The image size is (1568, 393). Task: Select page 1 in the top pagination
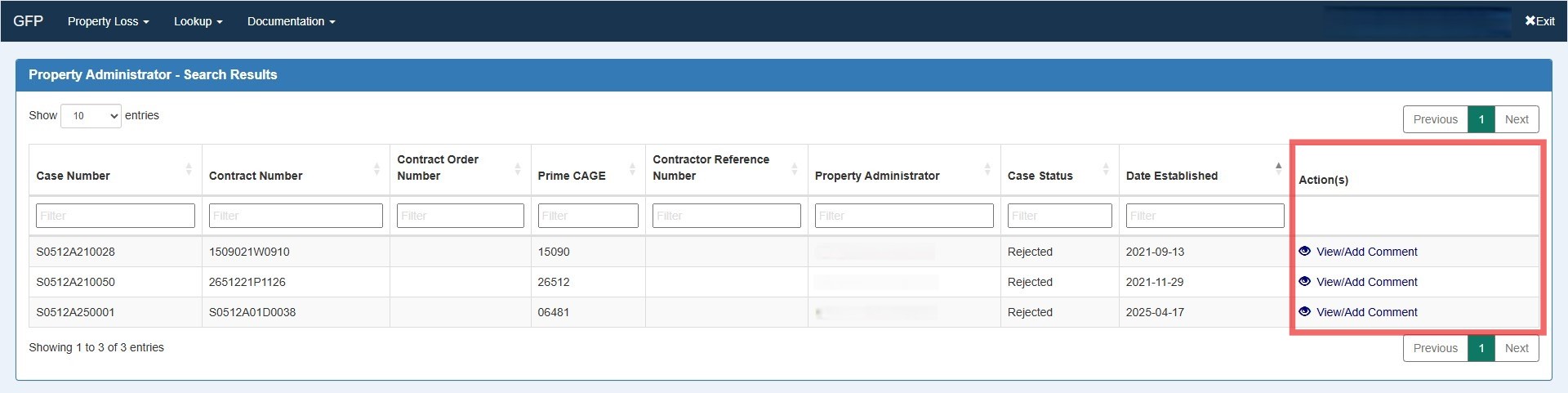[x=1481, y=119]
